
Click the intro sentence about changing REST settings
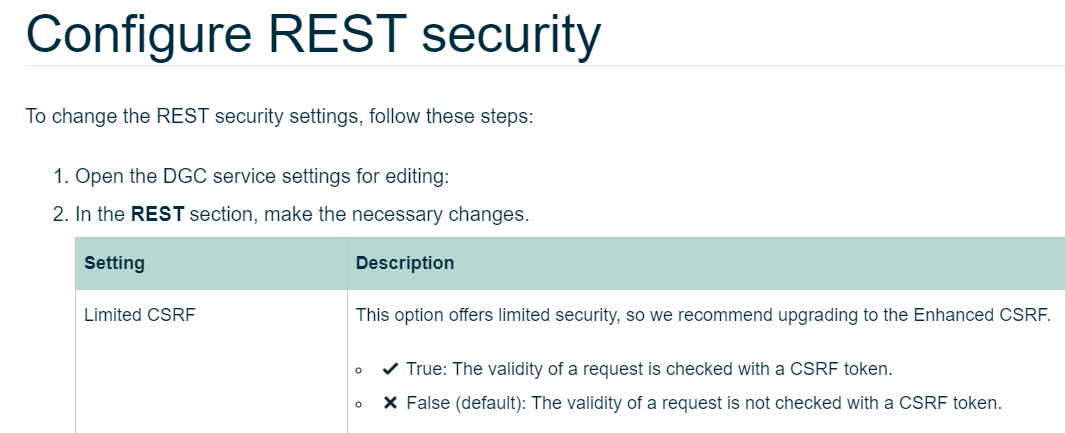point(280,116)
